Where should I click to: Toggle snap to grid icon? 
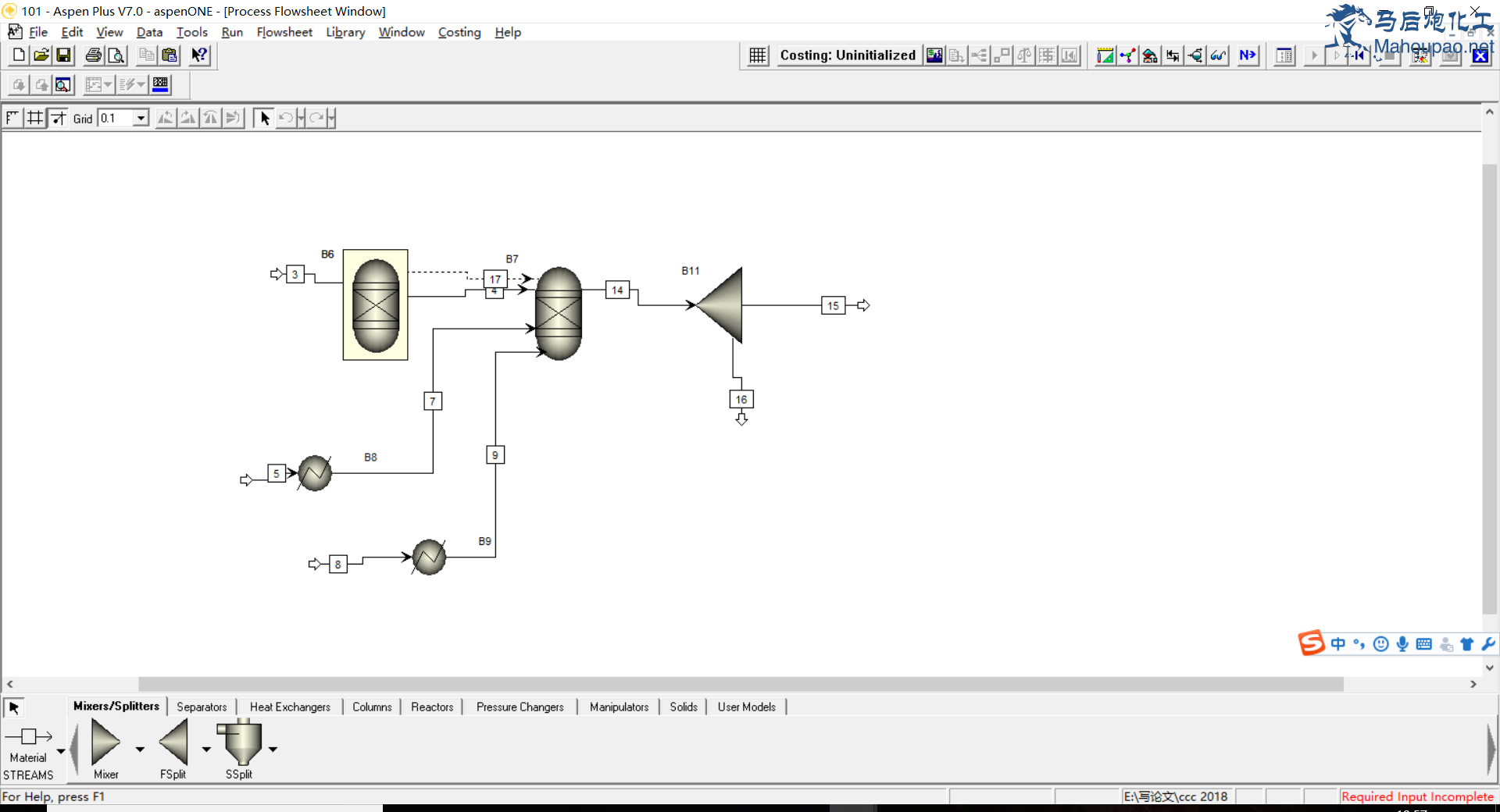59,118
